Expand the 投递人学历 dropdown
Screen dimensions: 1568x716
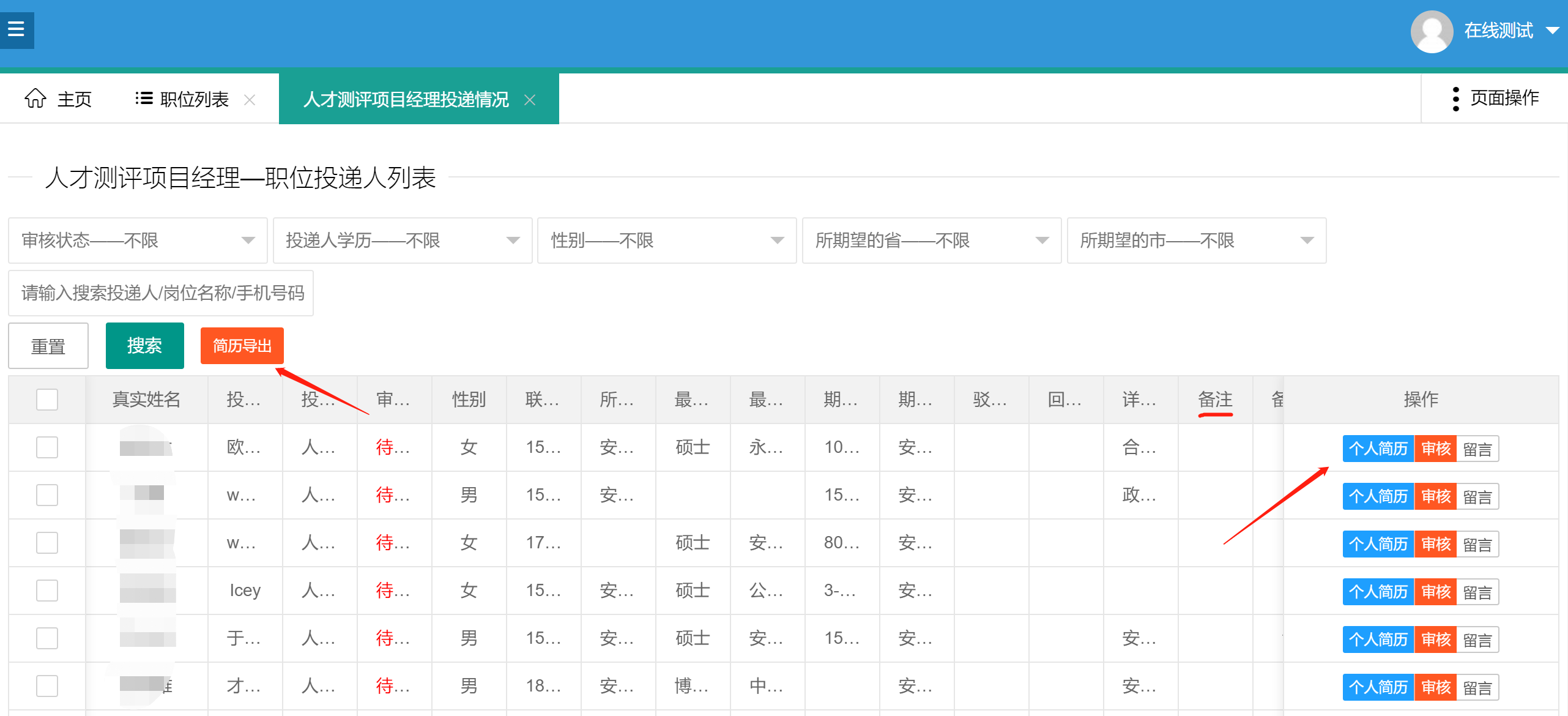(402, 241)
